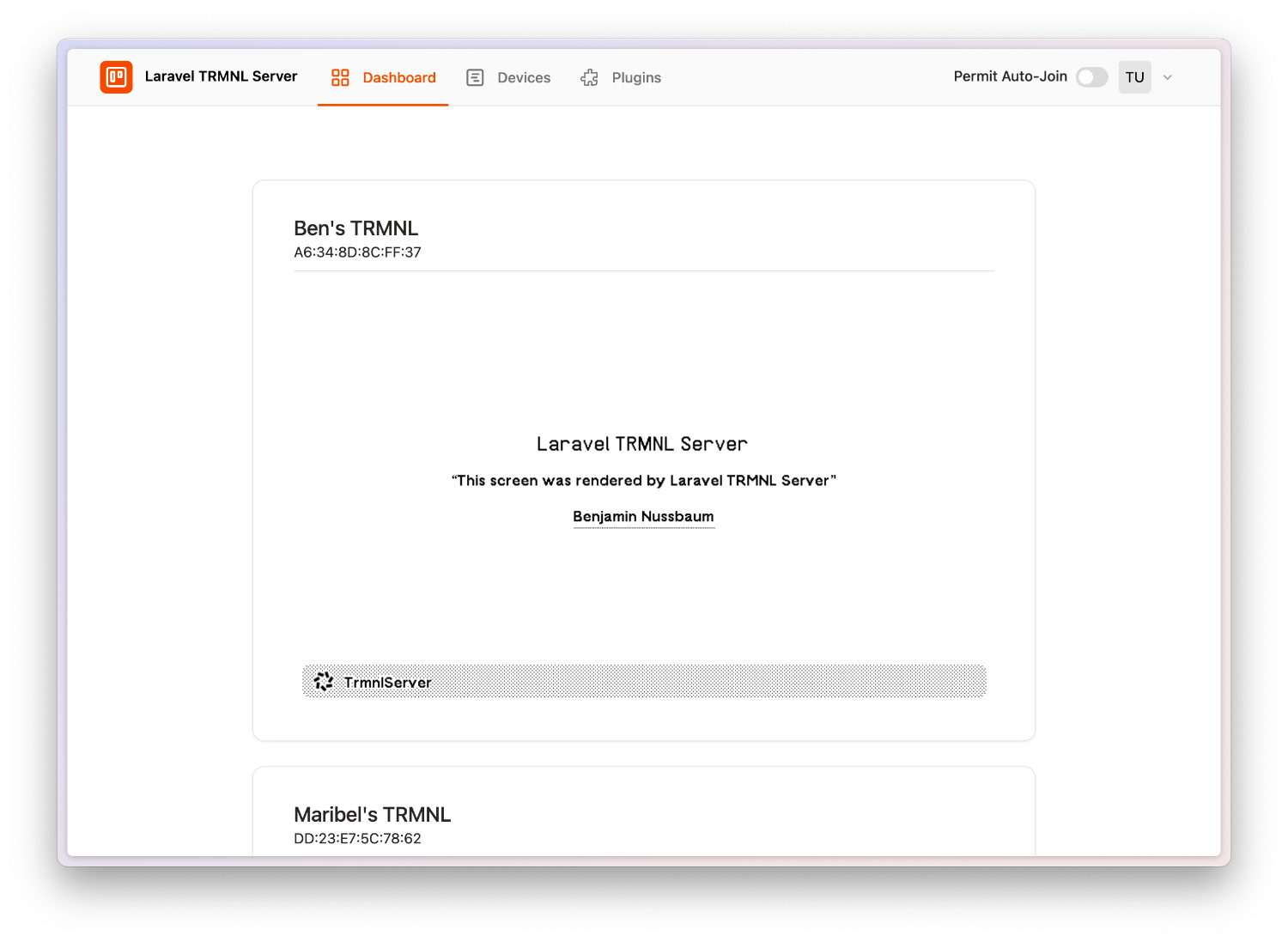This screenshot has height=942, width=1288.
Task: Switch Permit Auto-Join switch state
Action: (x=1091, y=77)
